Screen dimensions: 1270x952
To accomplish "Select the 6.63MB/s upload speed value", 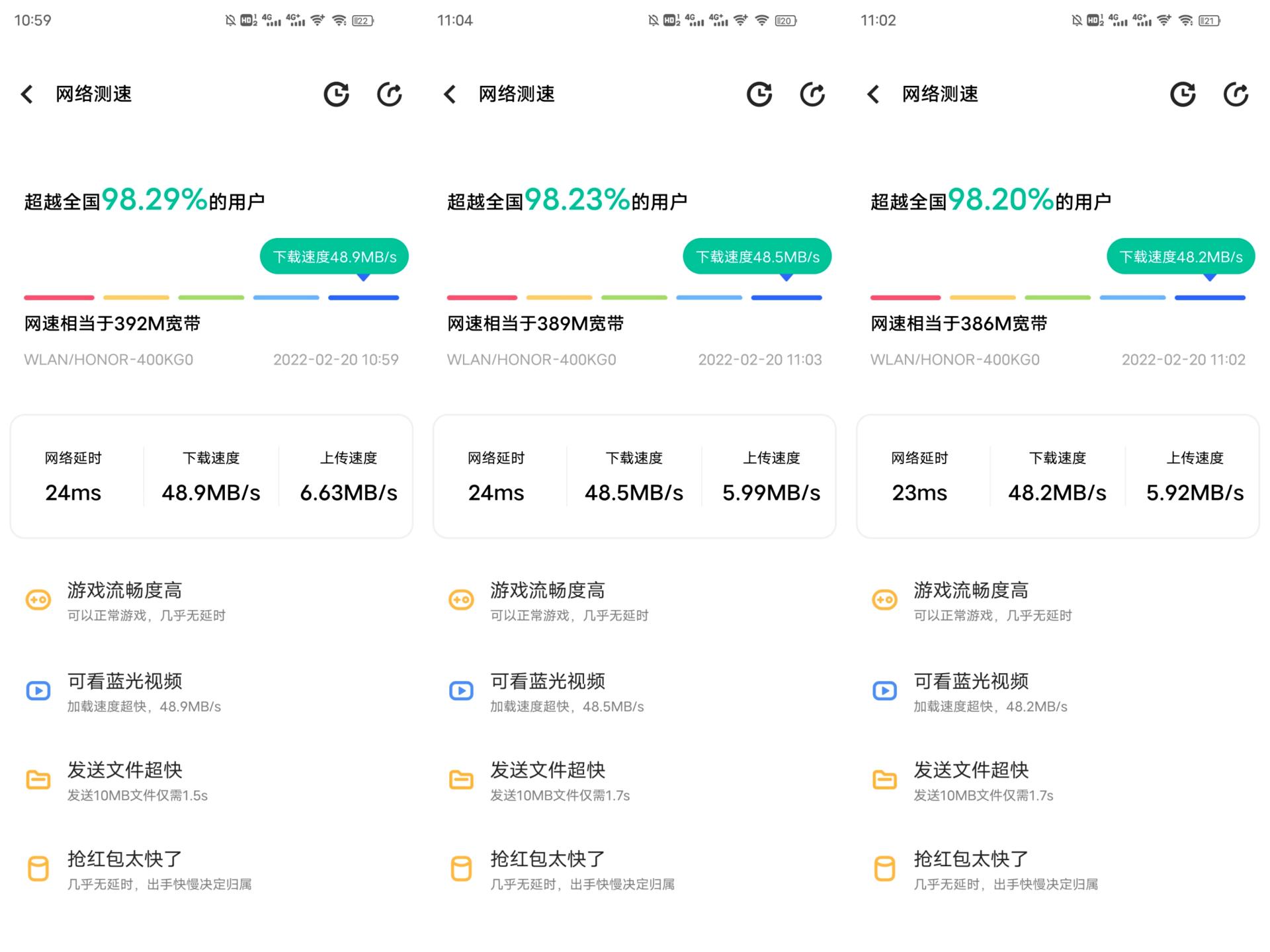I will [x=349, y=493].
